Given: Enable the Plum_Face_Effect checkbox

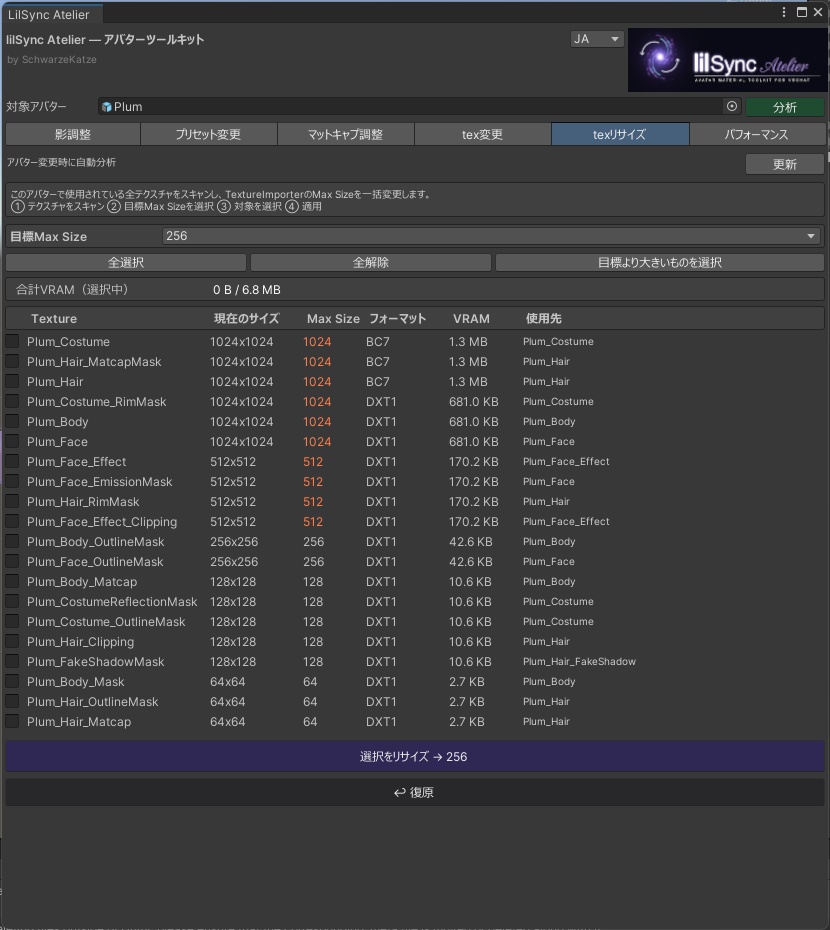Looking at the screenshot, I should click(x=12, y=461).
